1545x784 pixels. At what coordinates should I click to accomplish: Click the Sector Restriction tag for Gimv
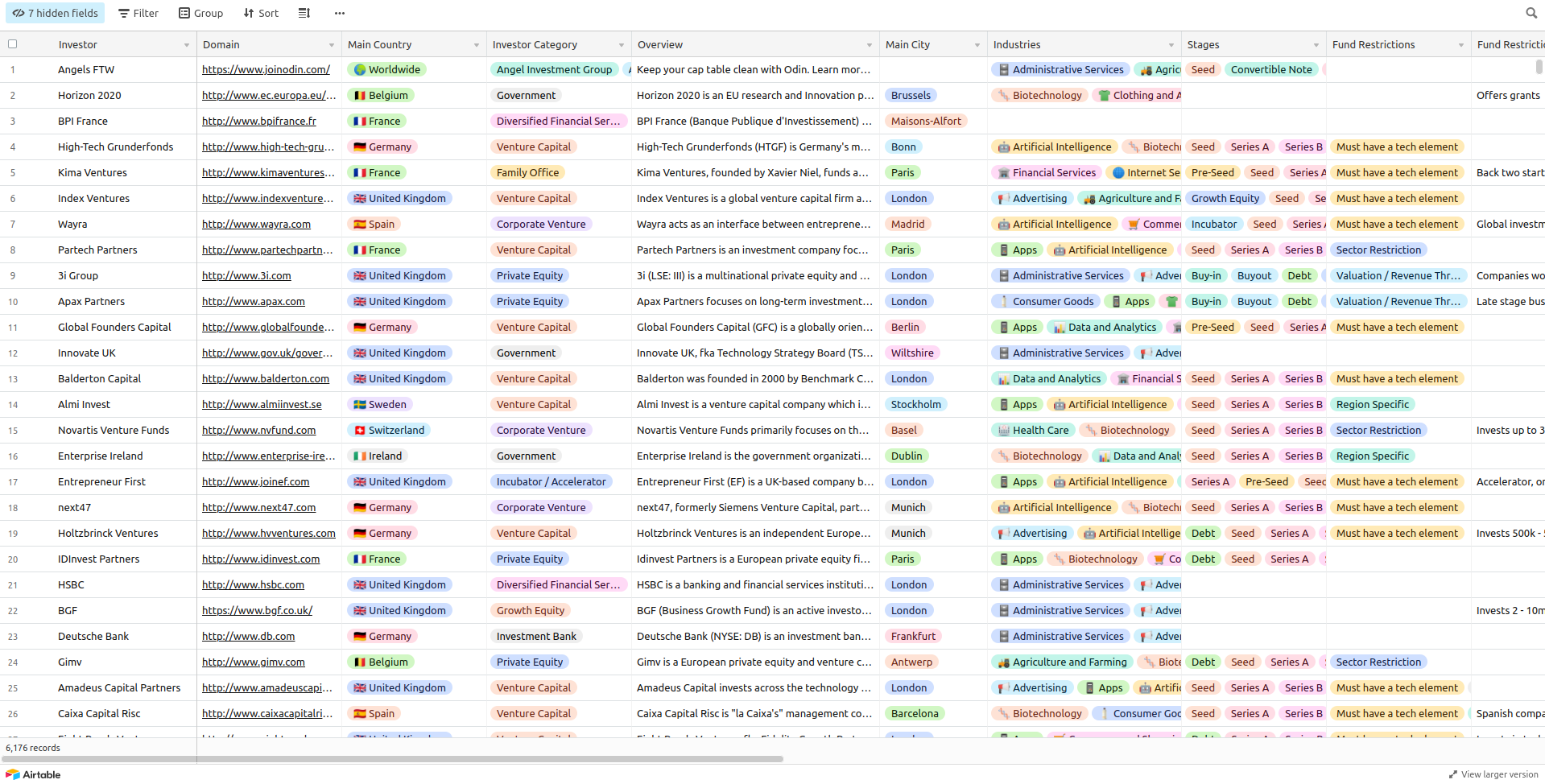1378,662
